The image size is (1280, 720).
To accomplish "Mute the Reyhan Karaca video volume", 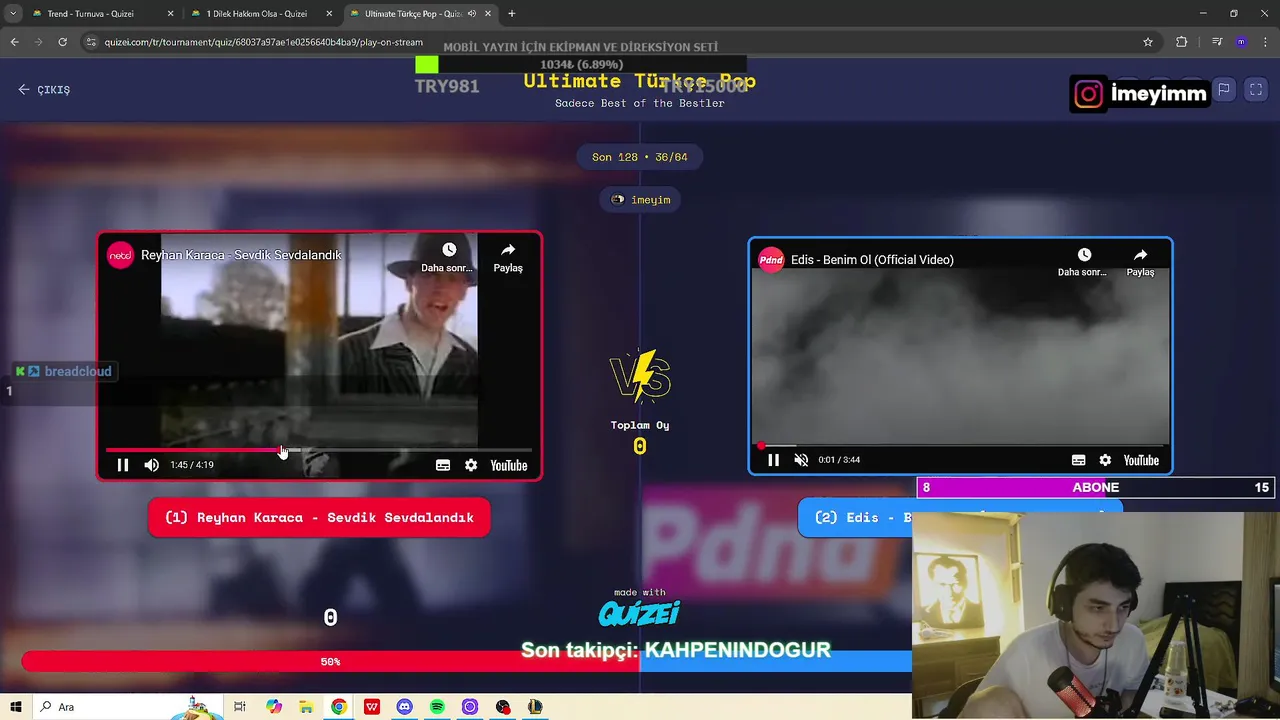I will pyautogui.click(x=151, y=465).
